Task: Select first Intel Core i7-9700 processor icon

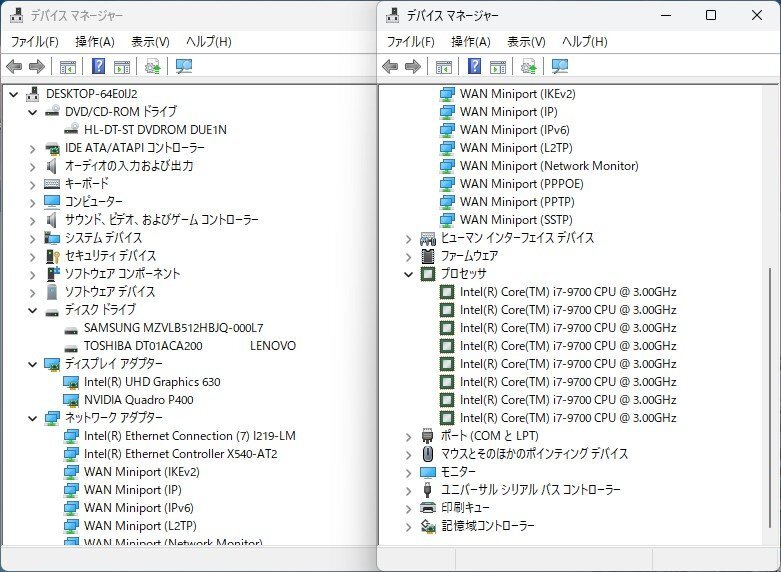Action: [447, 292]
